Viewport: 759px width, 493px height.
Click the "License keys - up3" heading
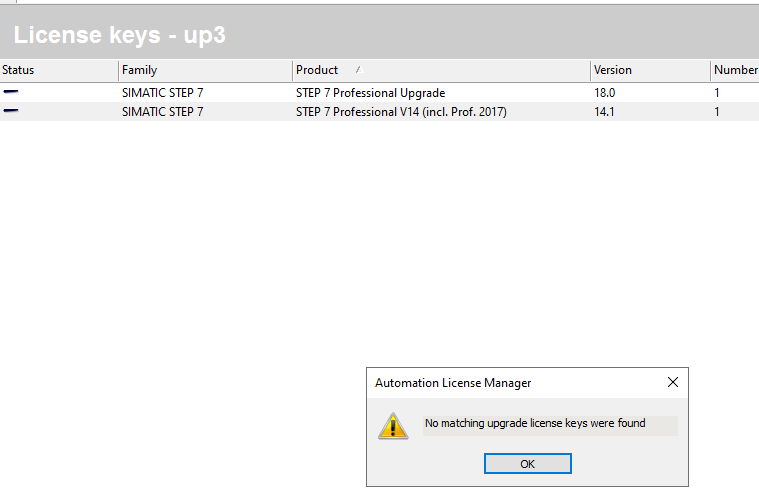pos(119,36)
